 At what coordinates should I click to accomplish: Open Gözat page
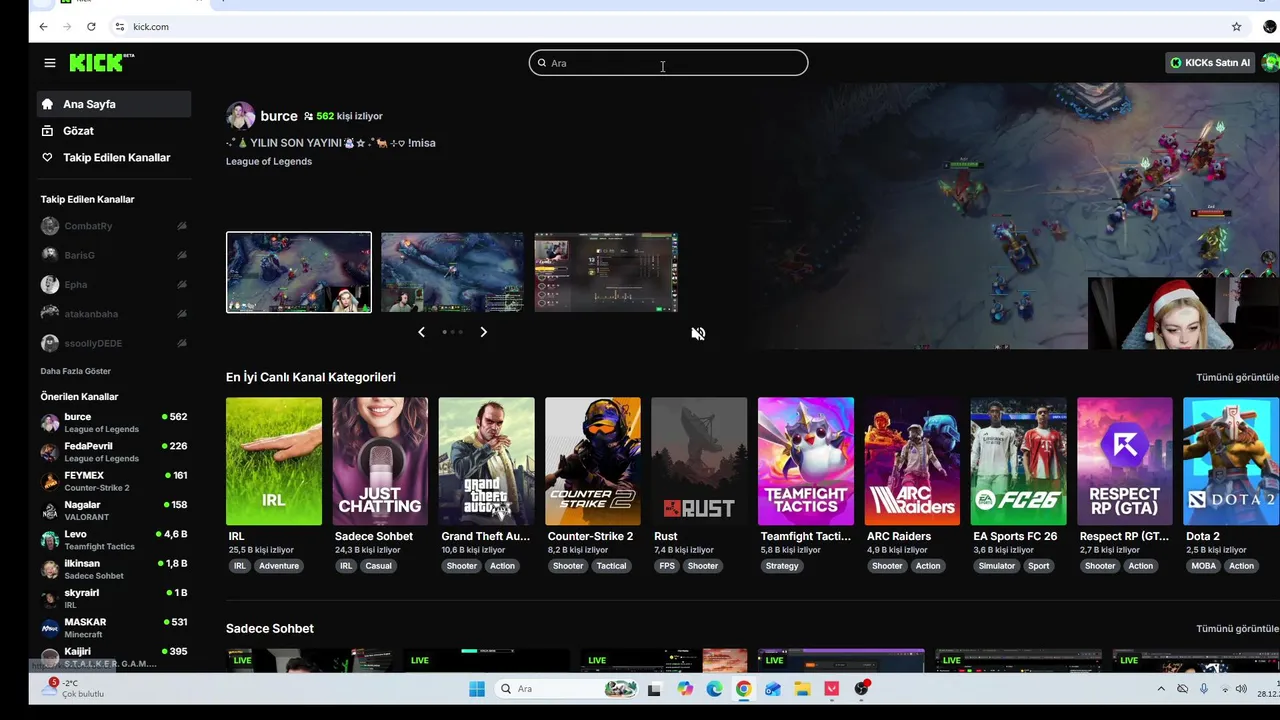coord(114,131)
